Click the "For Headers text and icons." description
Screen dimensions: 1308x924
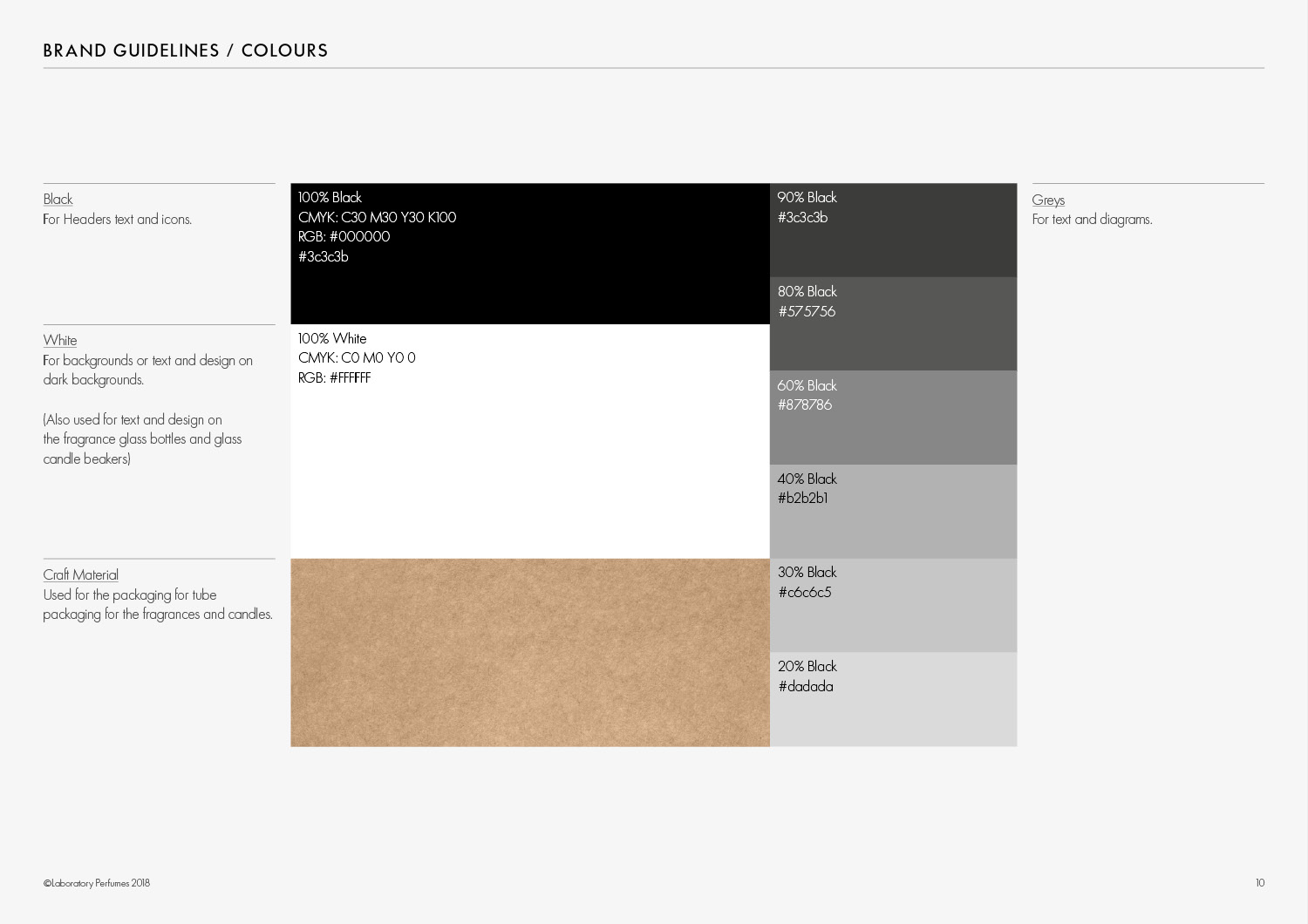click(118, 220)
